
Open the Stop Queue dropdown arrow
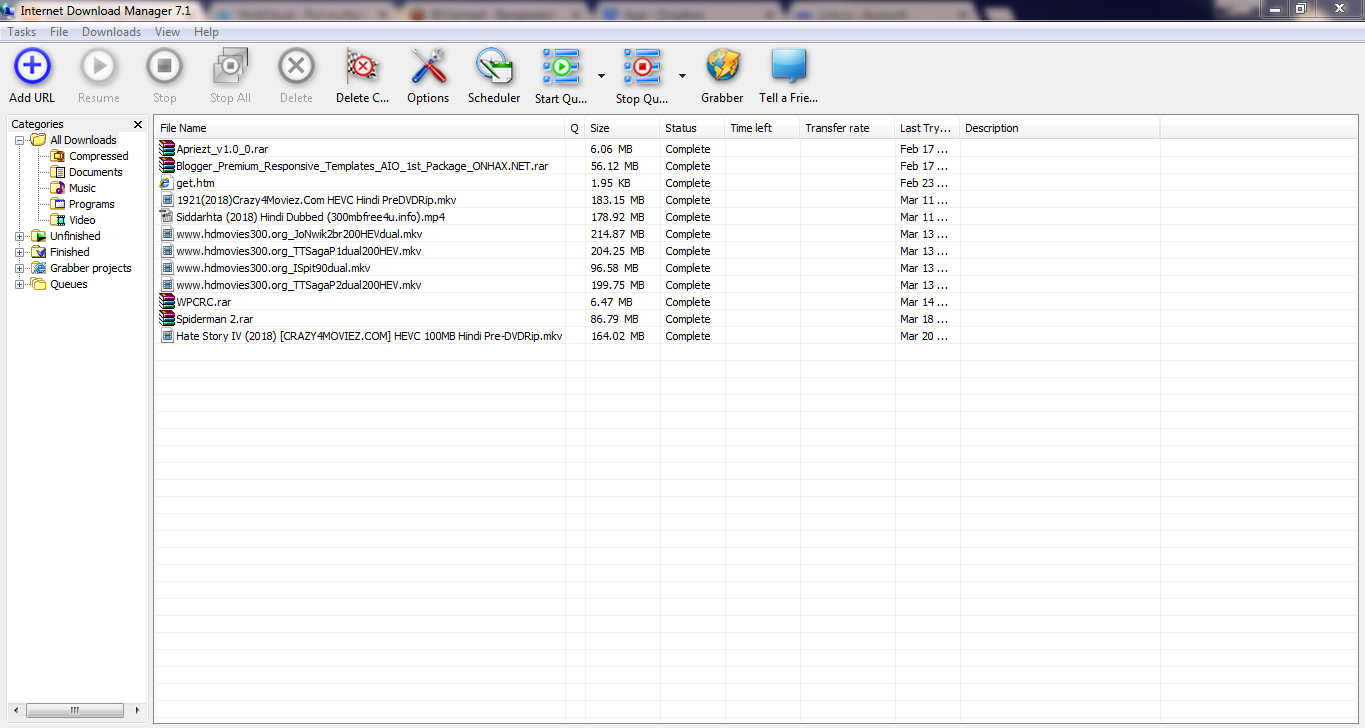682,76
